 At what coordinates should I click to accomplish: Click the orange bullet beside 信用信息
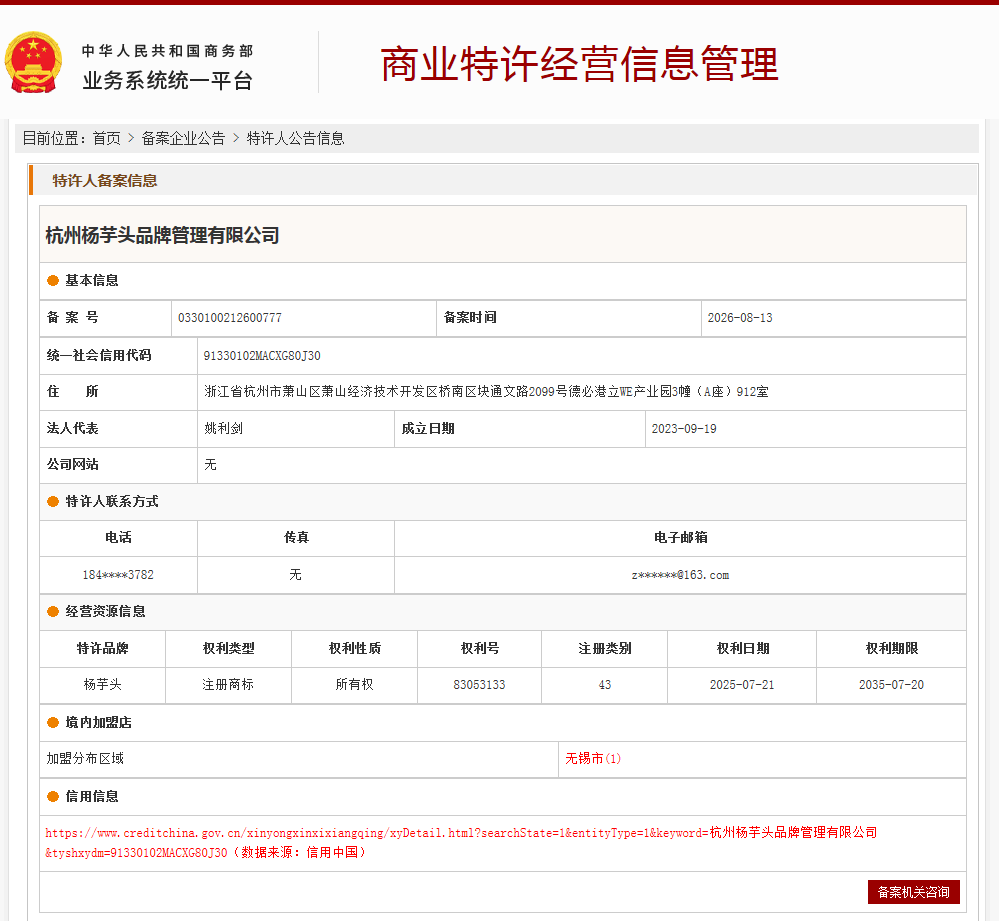coord(53,796)
